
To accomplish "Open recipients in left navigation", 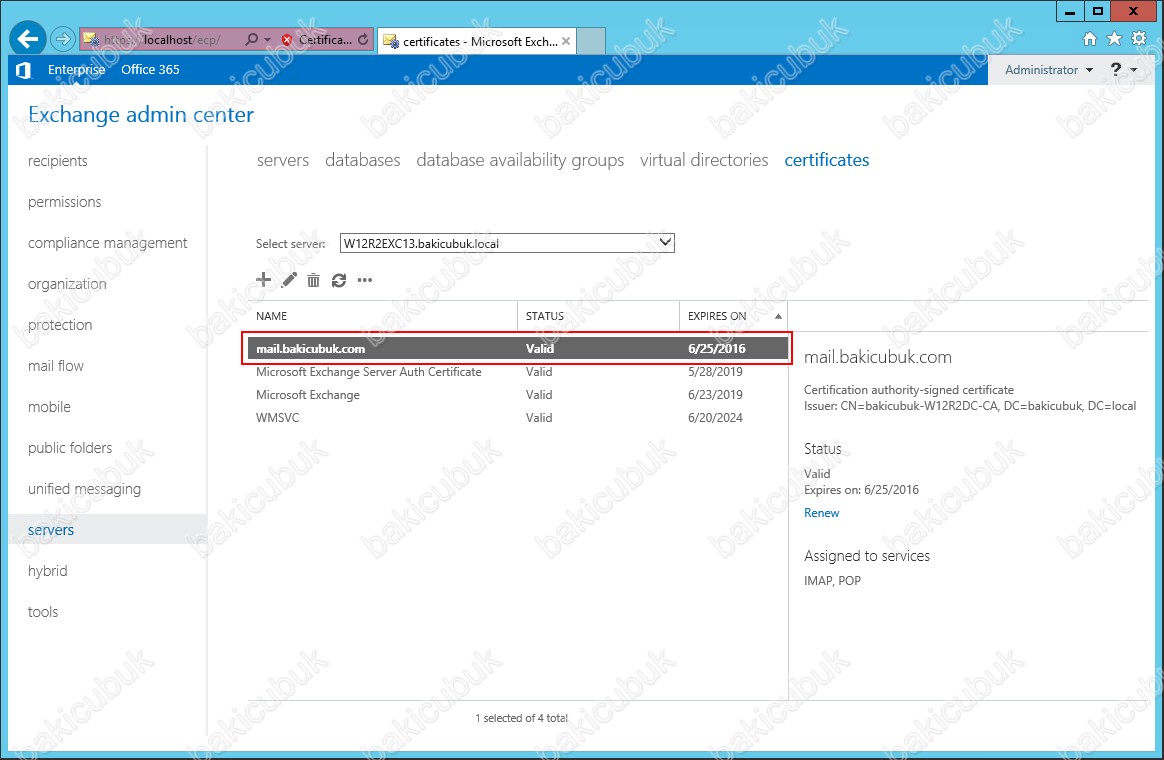I will [x=58, y=161].
